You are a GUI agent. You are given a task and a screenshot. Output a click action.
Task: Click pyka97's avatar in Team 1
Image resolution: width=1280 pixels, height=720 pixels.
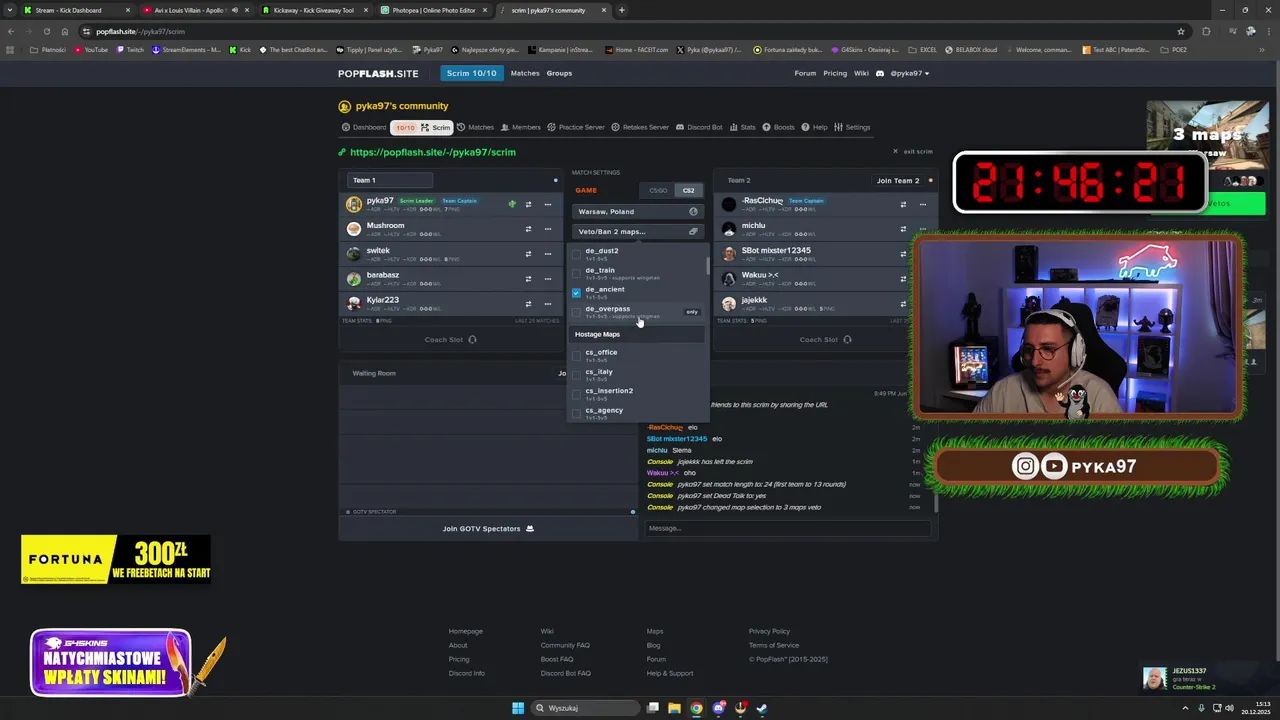(354, 204)
